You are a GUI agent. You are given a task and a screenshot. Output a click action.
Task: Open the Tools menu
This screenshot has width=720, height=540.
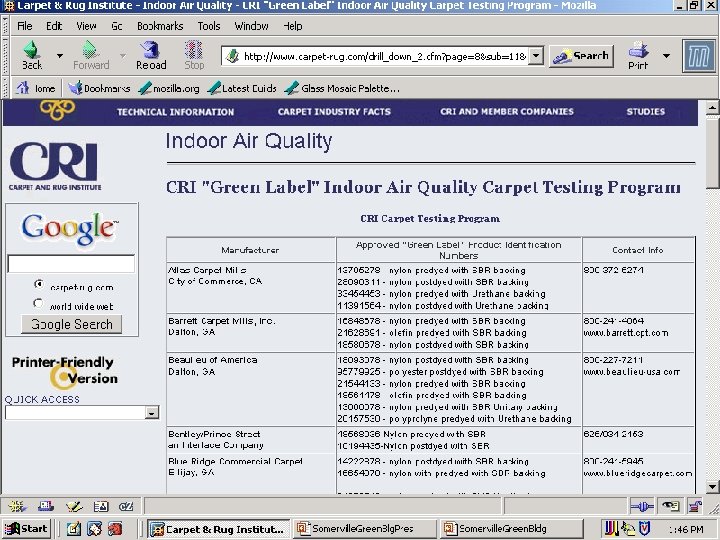pos(209,26)
